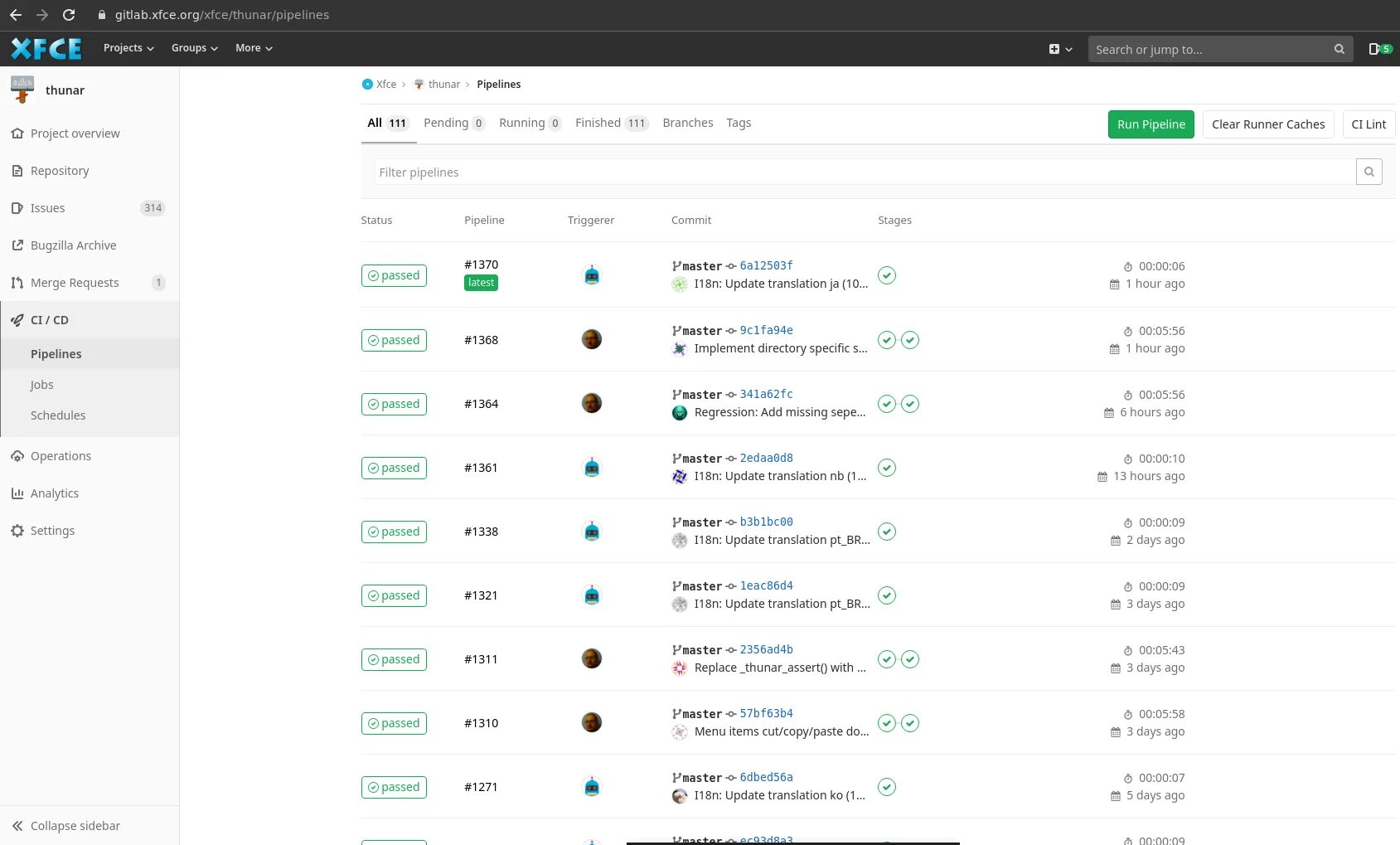The width and height of the screenshot is (1400, 845).
Task: Click passed status badge of pipeline #1370
Action: (x=394, y=275)
